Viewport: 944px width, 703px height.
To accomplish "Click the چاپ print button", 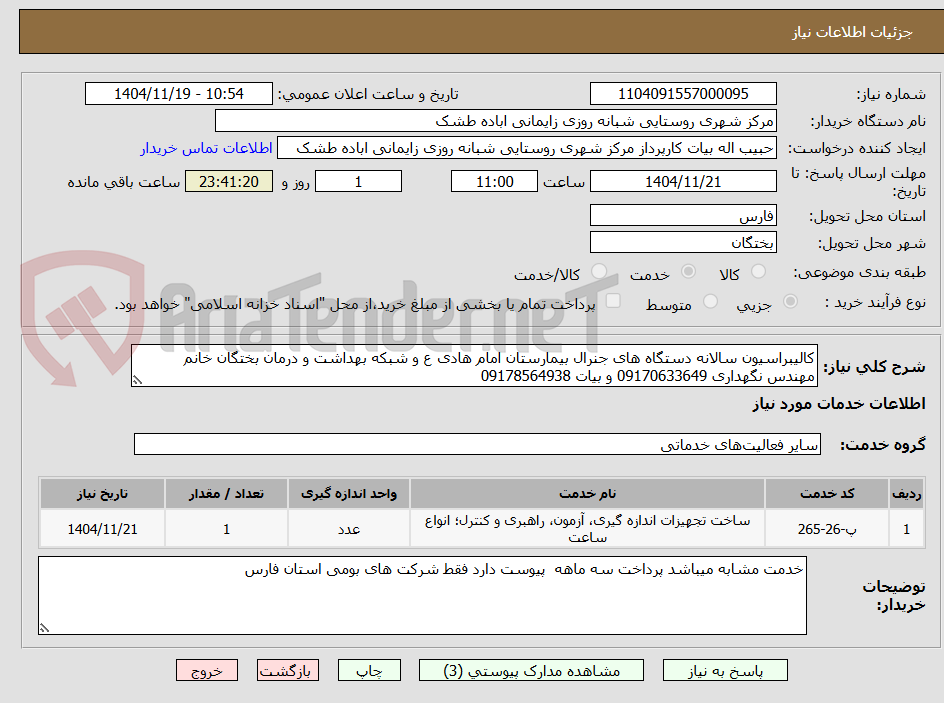I will pyautogui.click(x=369, y=670).
